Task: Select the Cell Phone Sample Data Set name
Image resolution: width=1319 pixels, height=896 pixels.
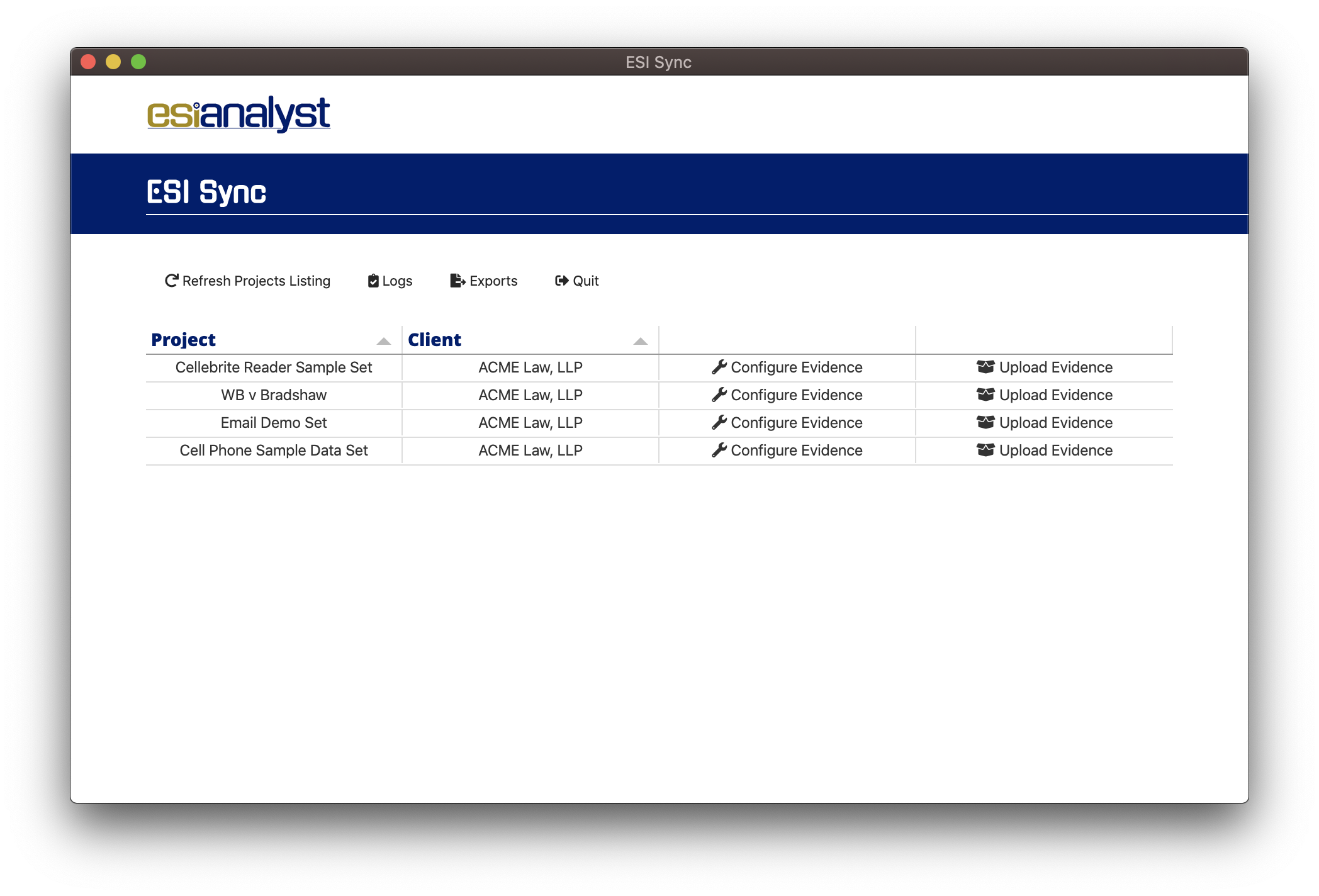Action: [274, 451]
